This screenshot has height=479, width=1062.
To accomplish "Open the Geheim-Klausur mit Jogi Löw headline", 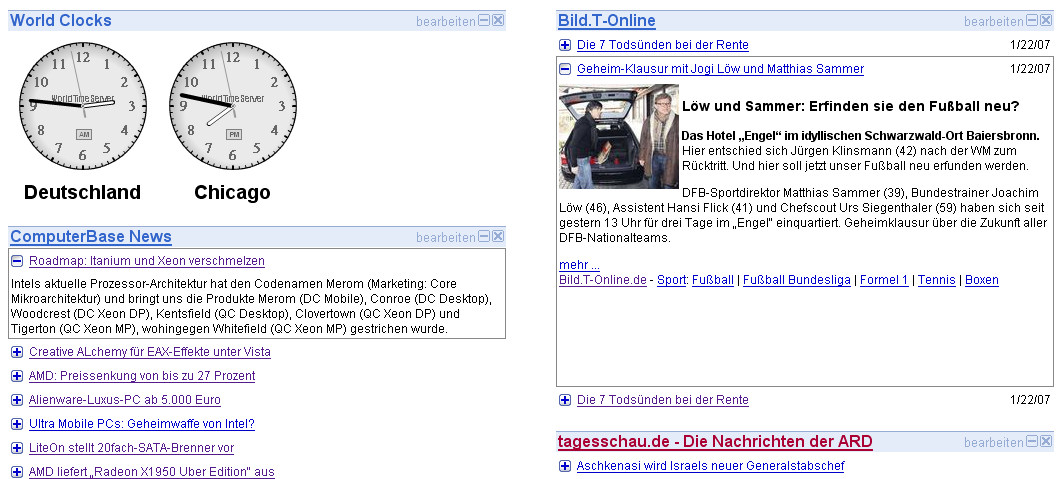I will point(721,69).
